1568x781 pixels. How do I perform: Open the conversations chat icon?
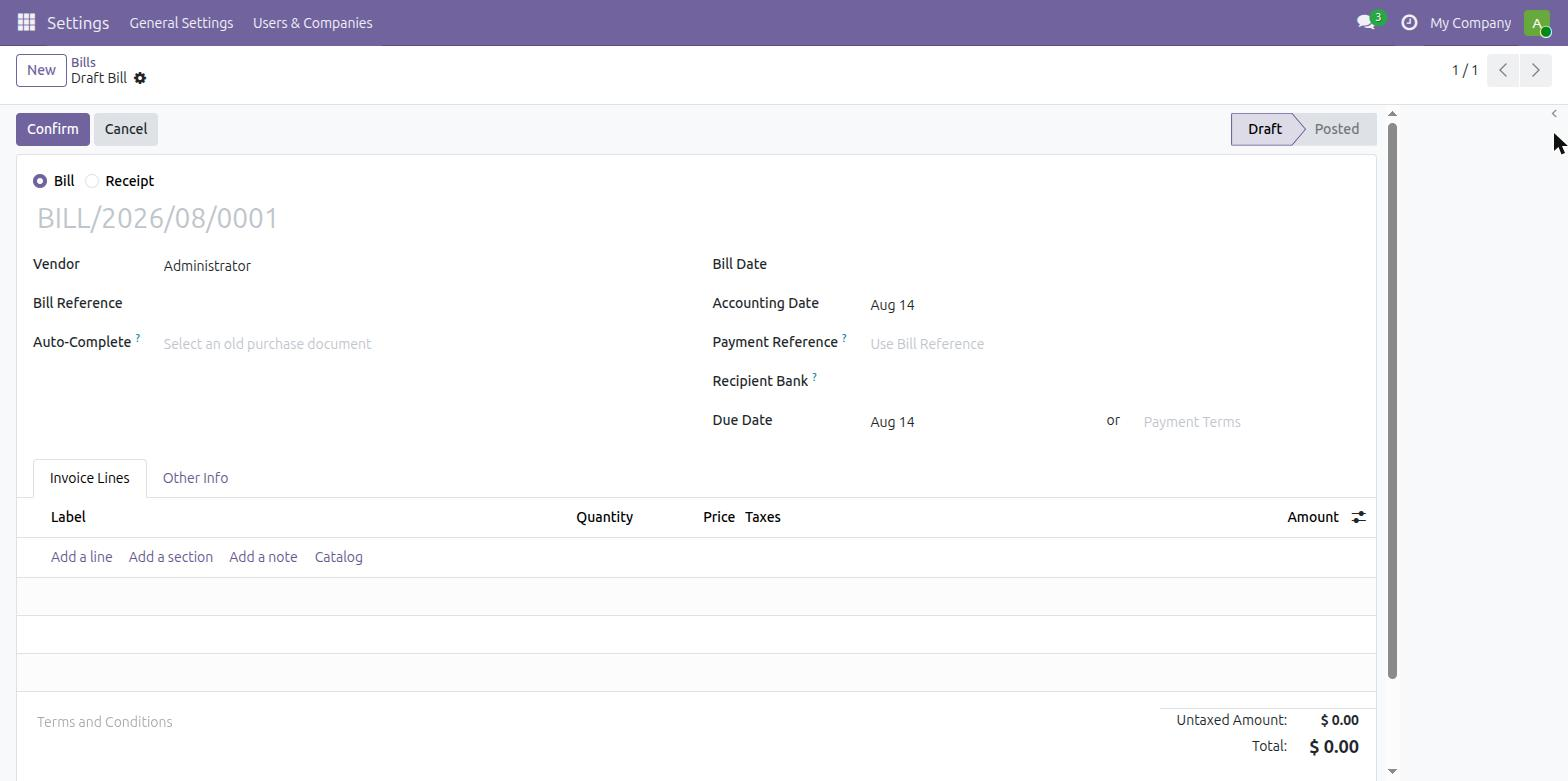click(1366, 22)
